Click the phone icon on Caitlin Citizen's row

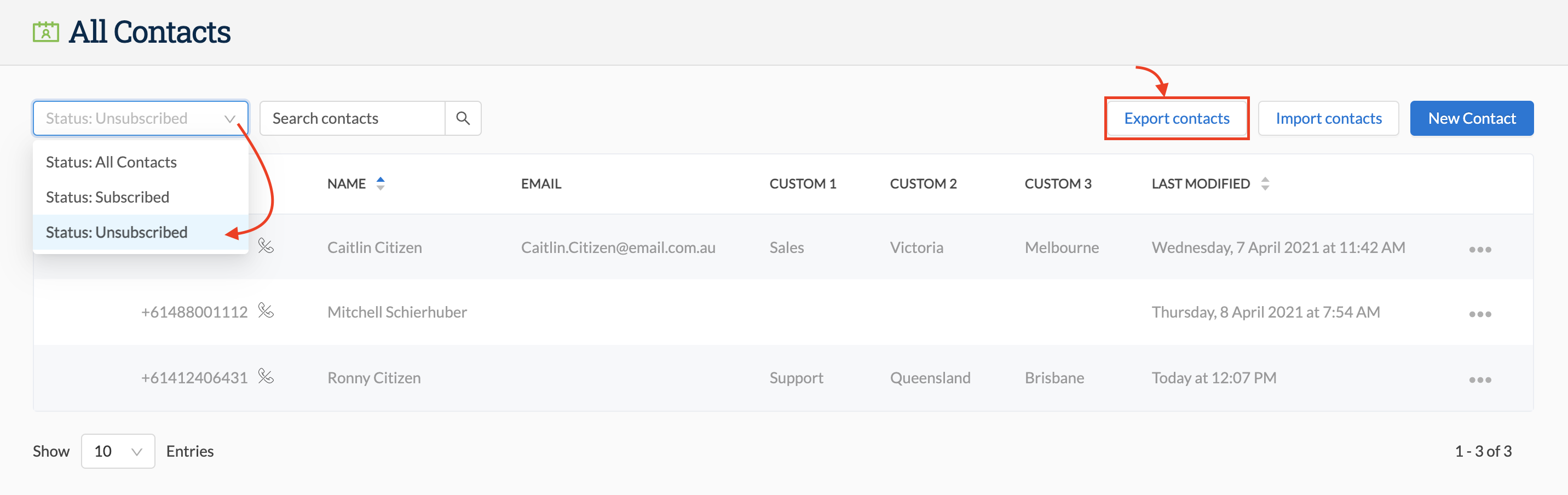[x=267, y=247]
